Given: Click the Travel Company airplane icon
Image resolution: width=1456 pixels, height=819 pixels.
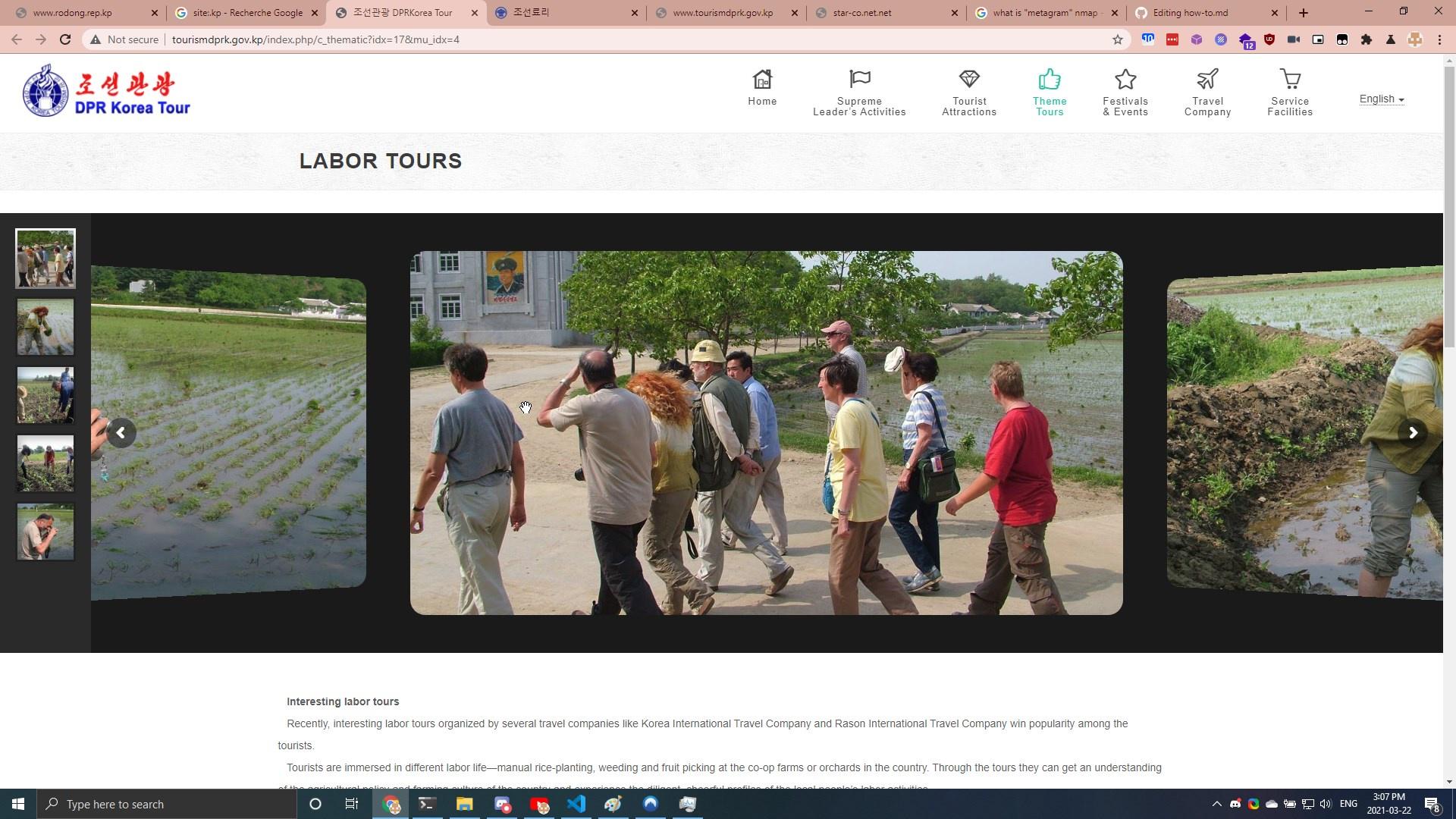Looking at the screenshot, I should pyautogui.click(x=1207, y=80).
